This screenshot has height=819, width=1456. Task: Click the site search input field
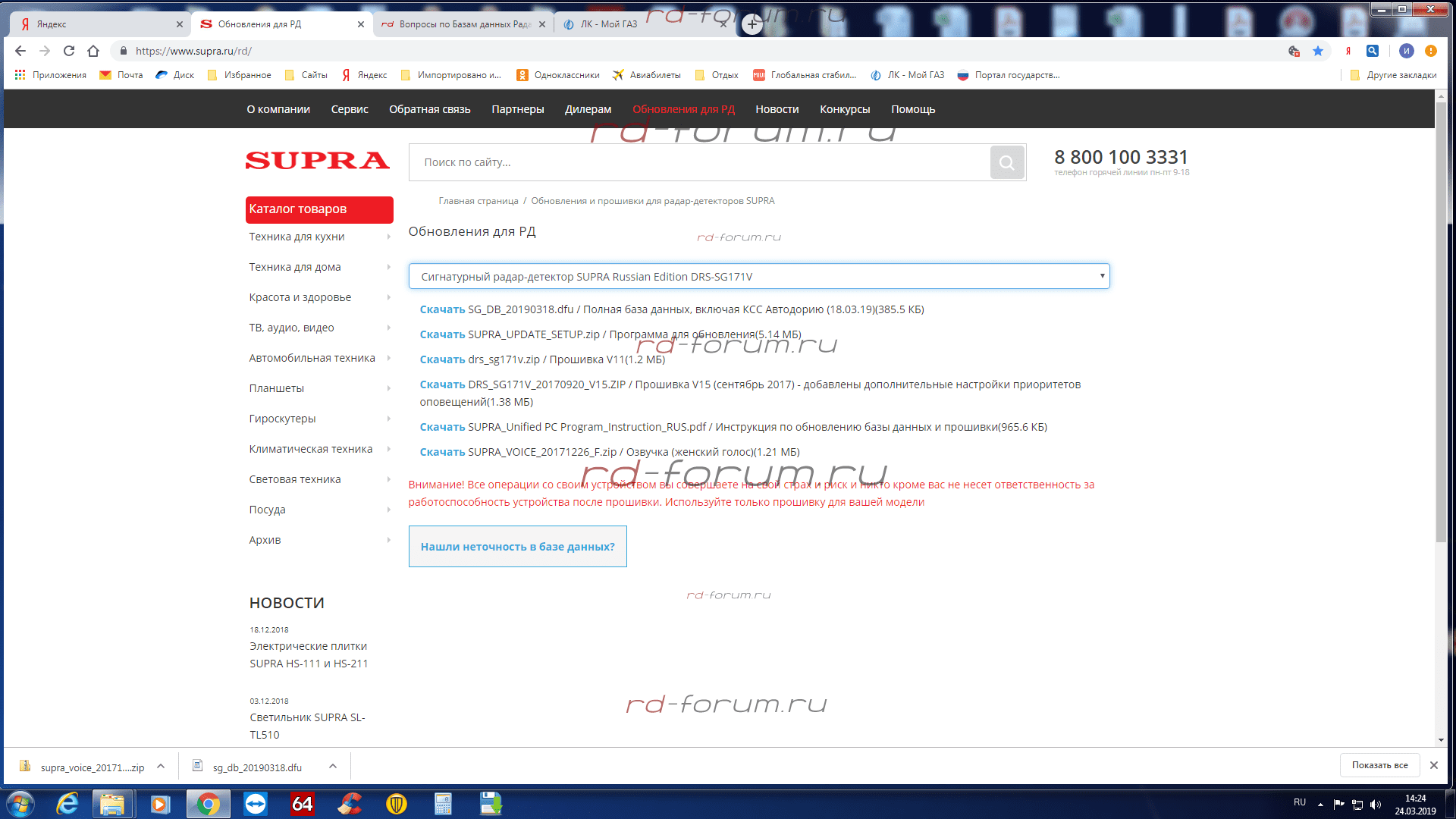pyautogui.click(x=699, y=162)
